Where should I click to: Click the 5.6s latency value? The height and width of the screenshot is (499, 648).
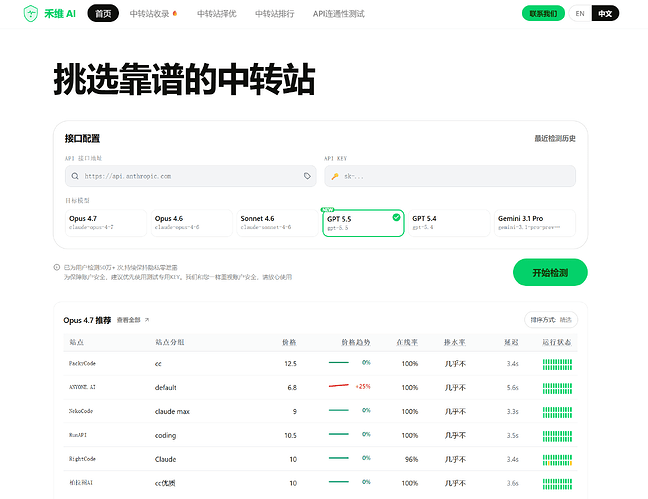[x=512, y=387]
